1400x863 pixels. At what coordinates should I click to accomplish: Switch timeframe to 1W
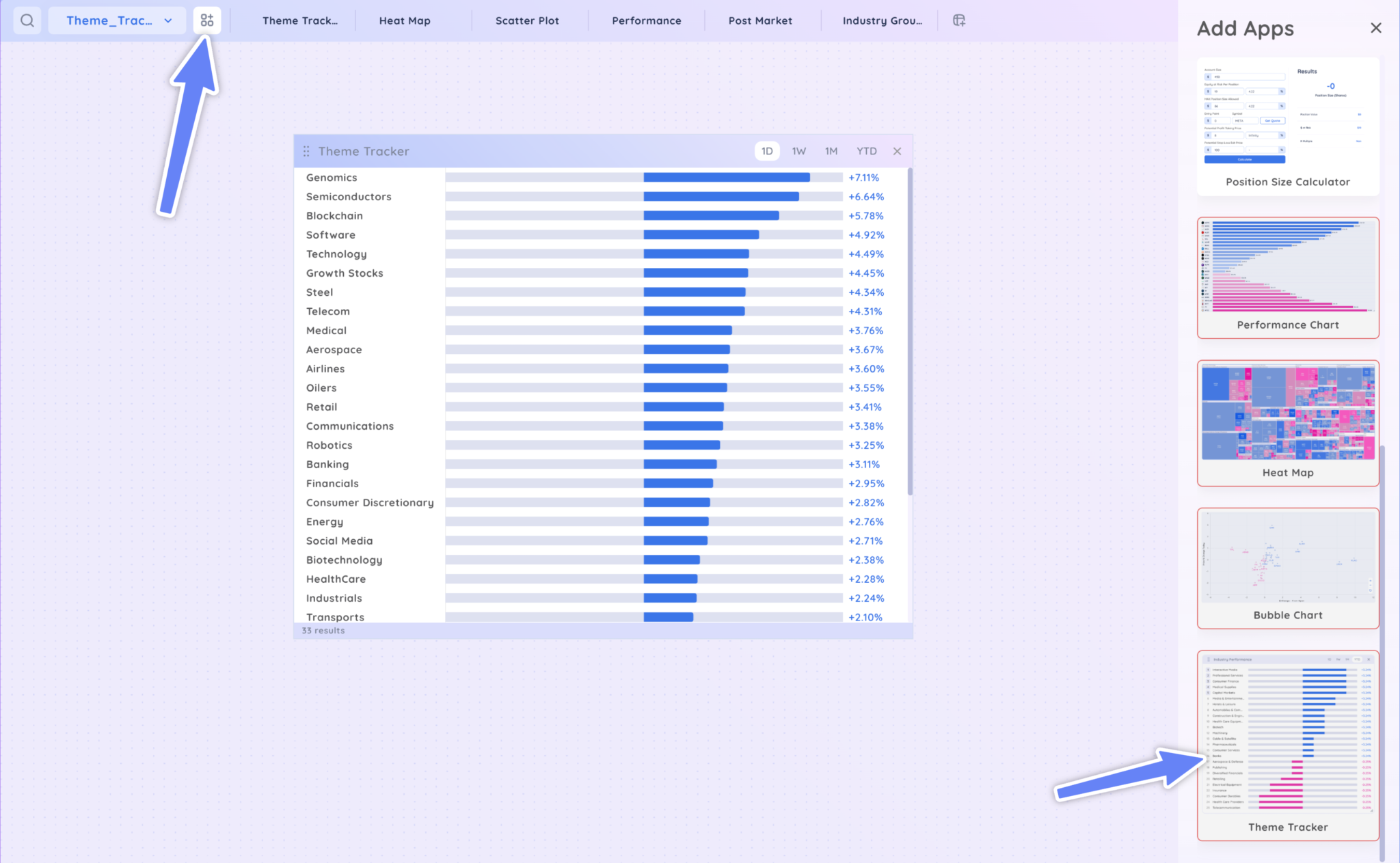coord(798,151)
